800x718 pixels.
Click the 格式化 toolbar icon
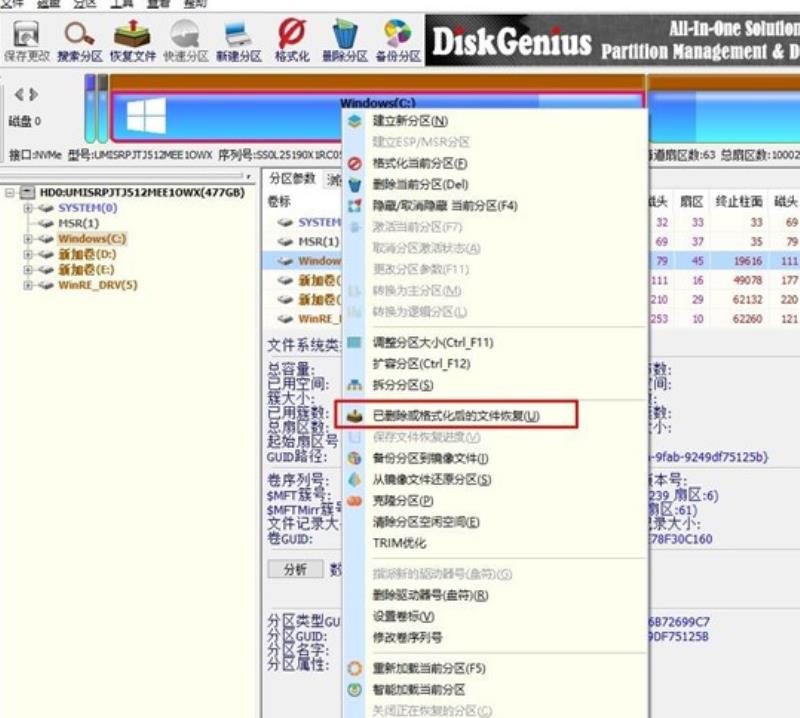point(292,41)
